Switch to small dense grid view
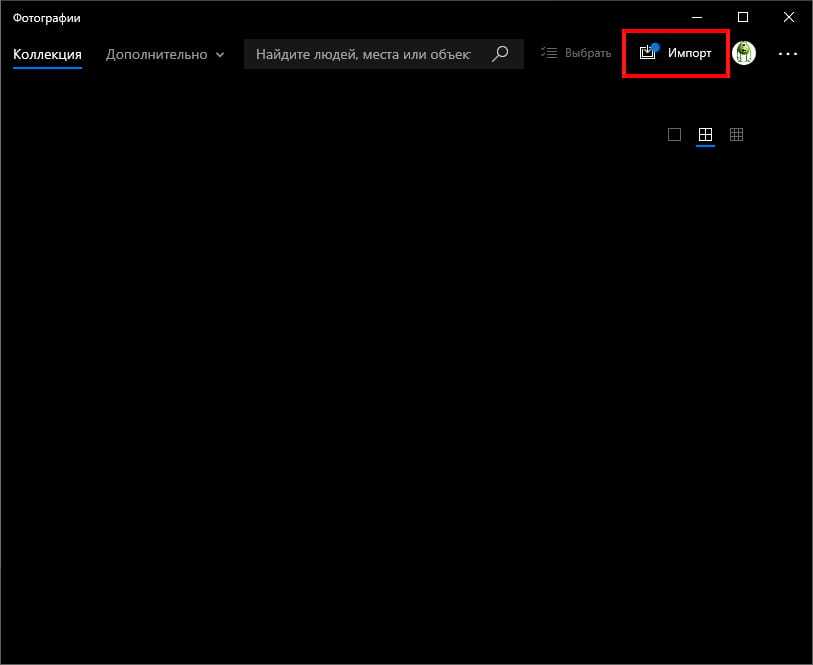 [737, 135]
